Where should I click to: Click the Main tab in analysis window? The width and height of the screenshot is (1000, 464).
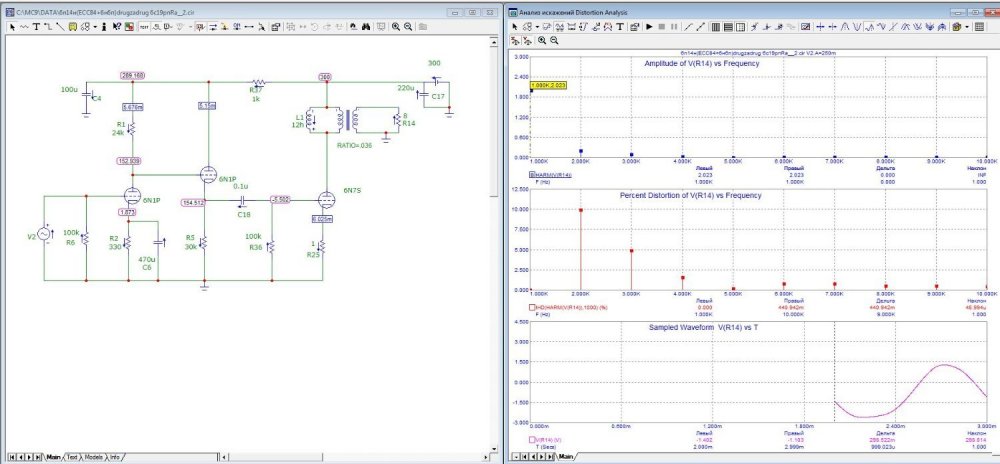pos(565,457)
